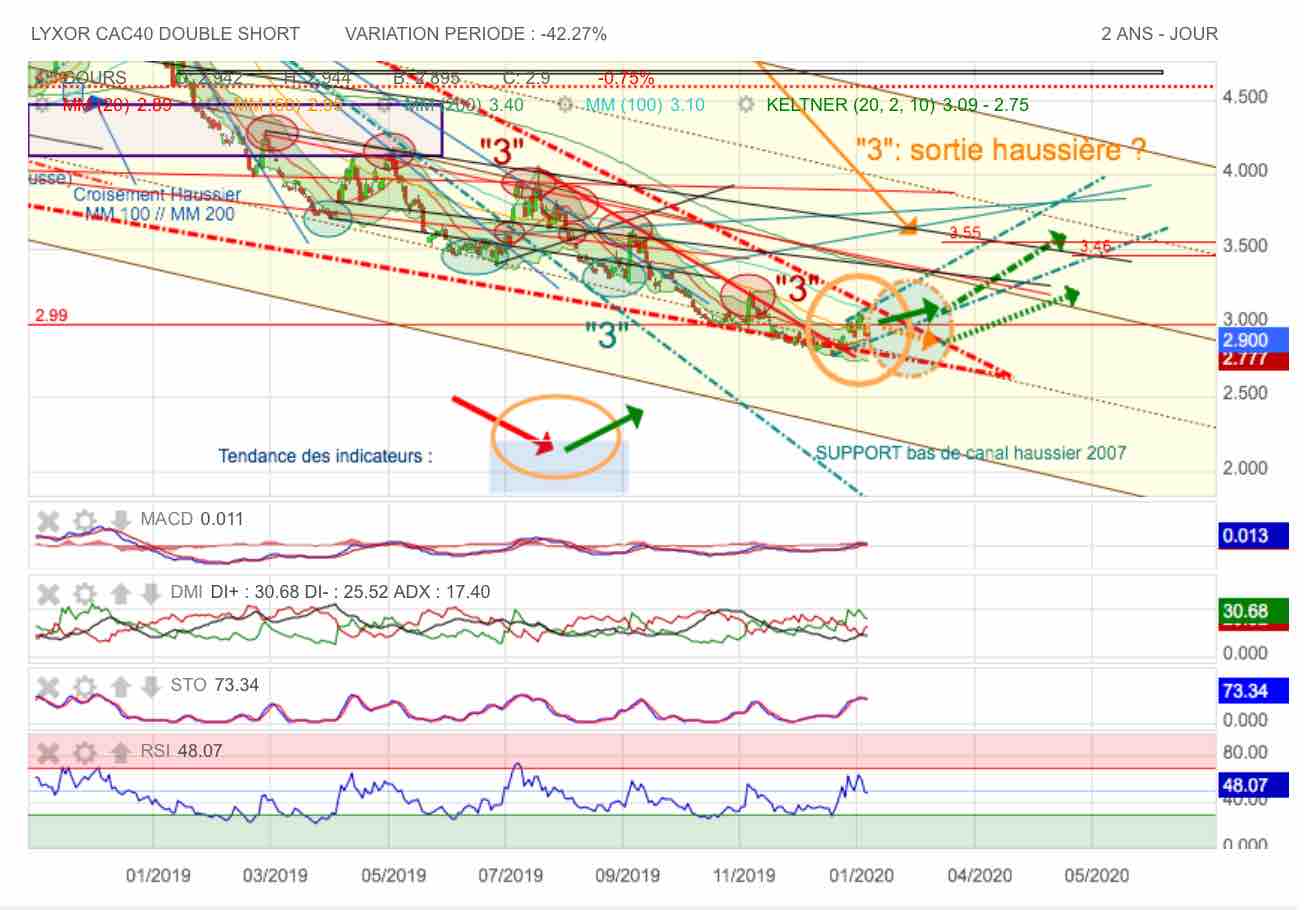The width and height of the screenshot is (1304, 910).
Task: Open RSI indicator settings gear
Action: [x=84, y=752]
